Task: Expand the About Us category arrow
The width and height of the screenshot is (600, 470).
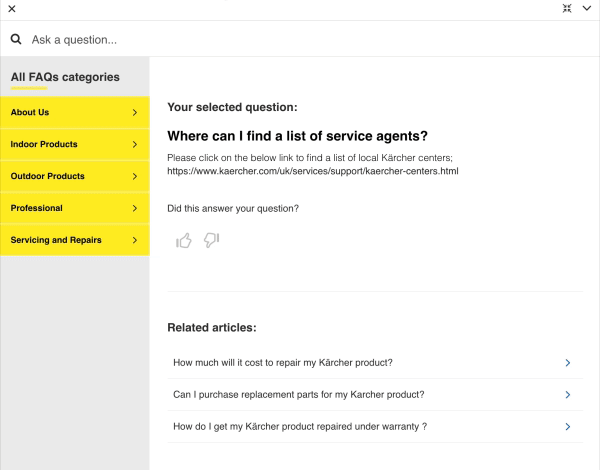Action: pyautogui.click(x=135, y=113)
